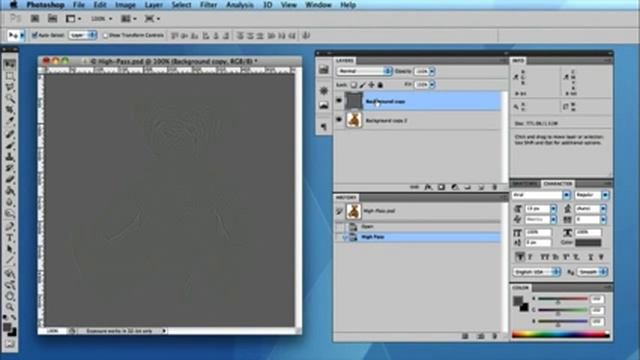Screen dimensions: 640x360
Task: Select the Open history state
Action: tap(418, 227)
